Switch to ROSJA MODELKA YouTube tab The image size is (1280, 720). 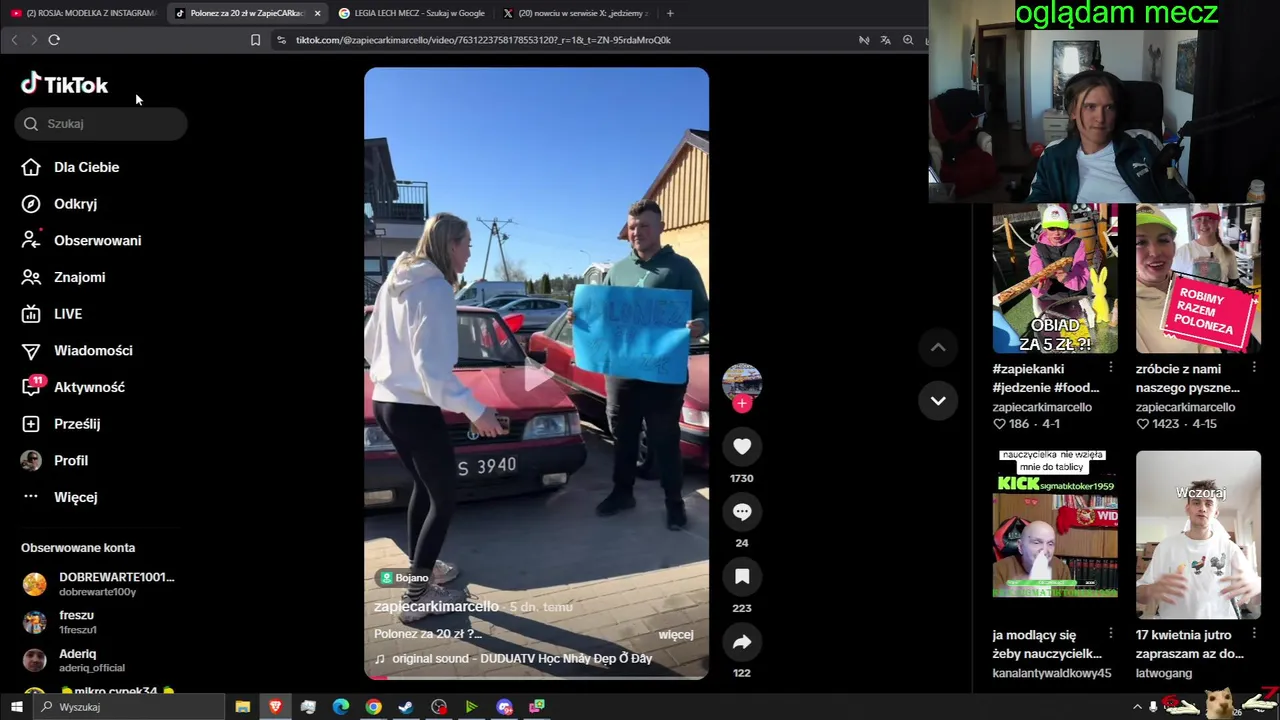click(x=83, y=13)
